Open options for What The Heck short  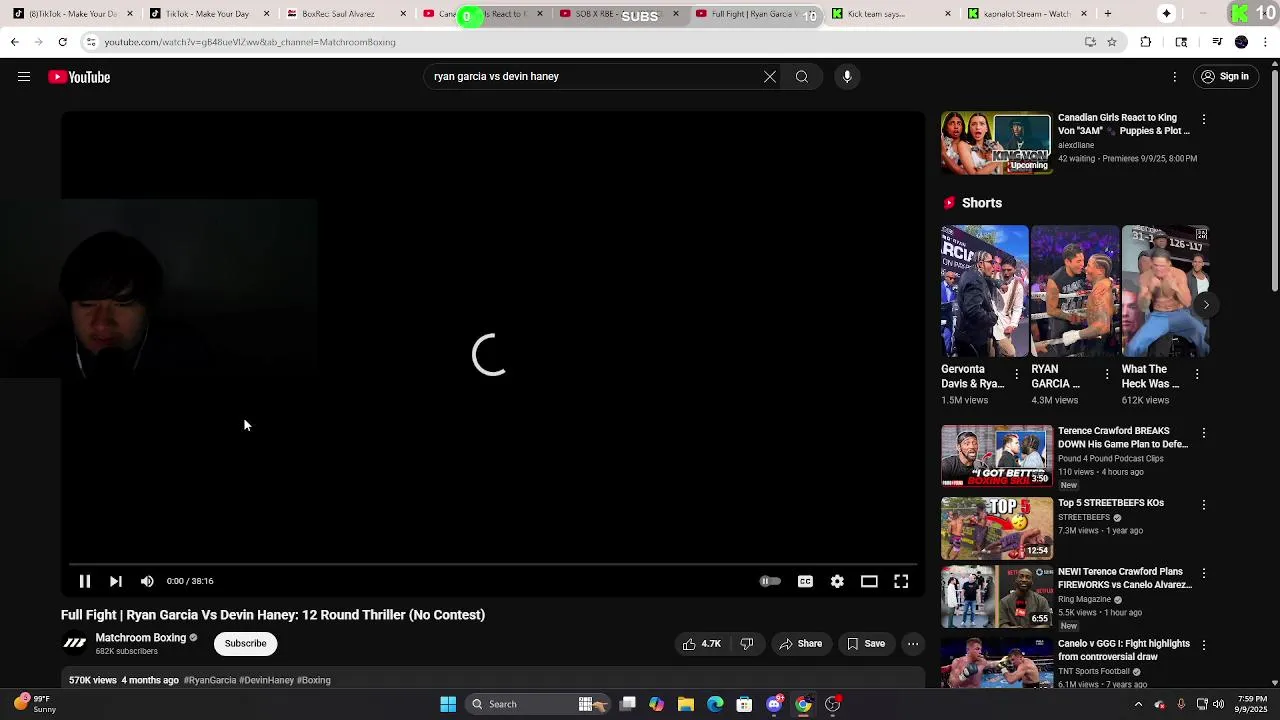coord(1197,374)
